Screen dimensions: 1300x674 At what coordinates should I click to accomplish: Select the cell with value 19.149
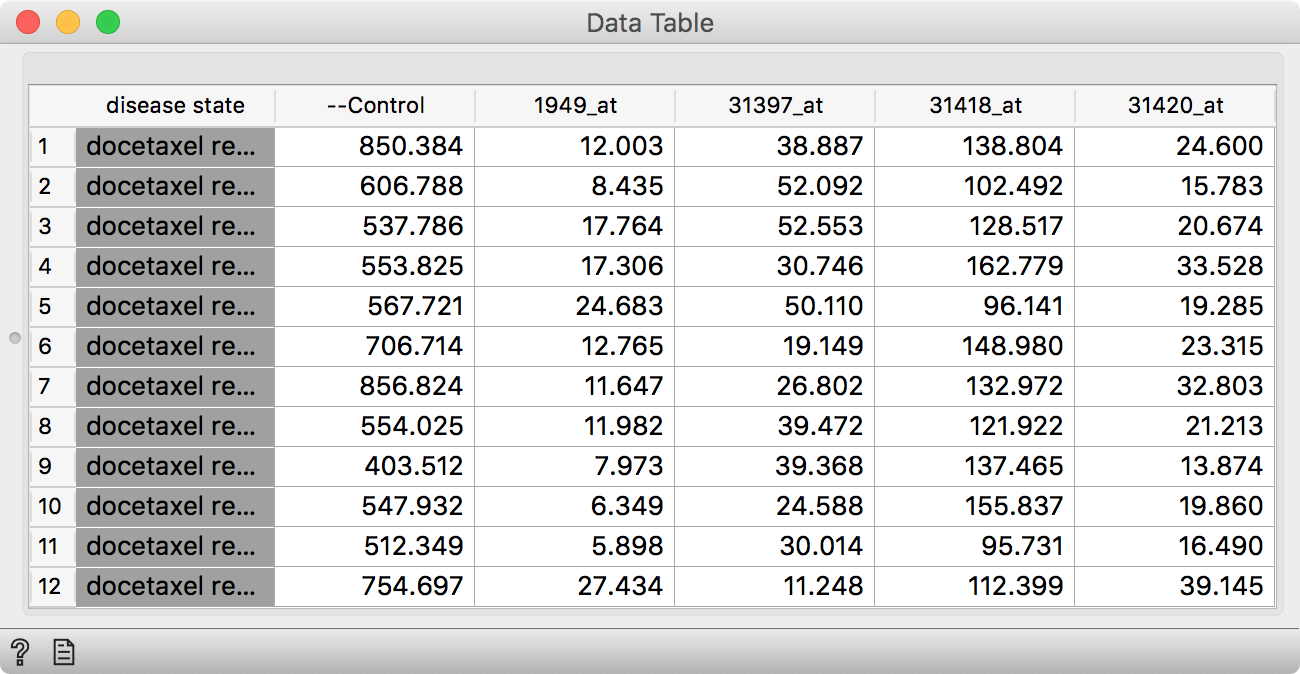[775, 346]
